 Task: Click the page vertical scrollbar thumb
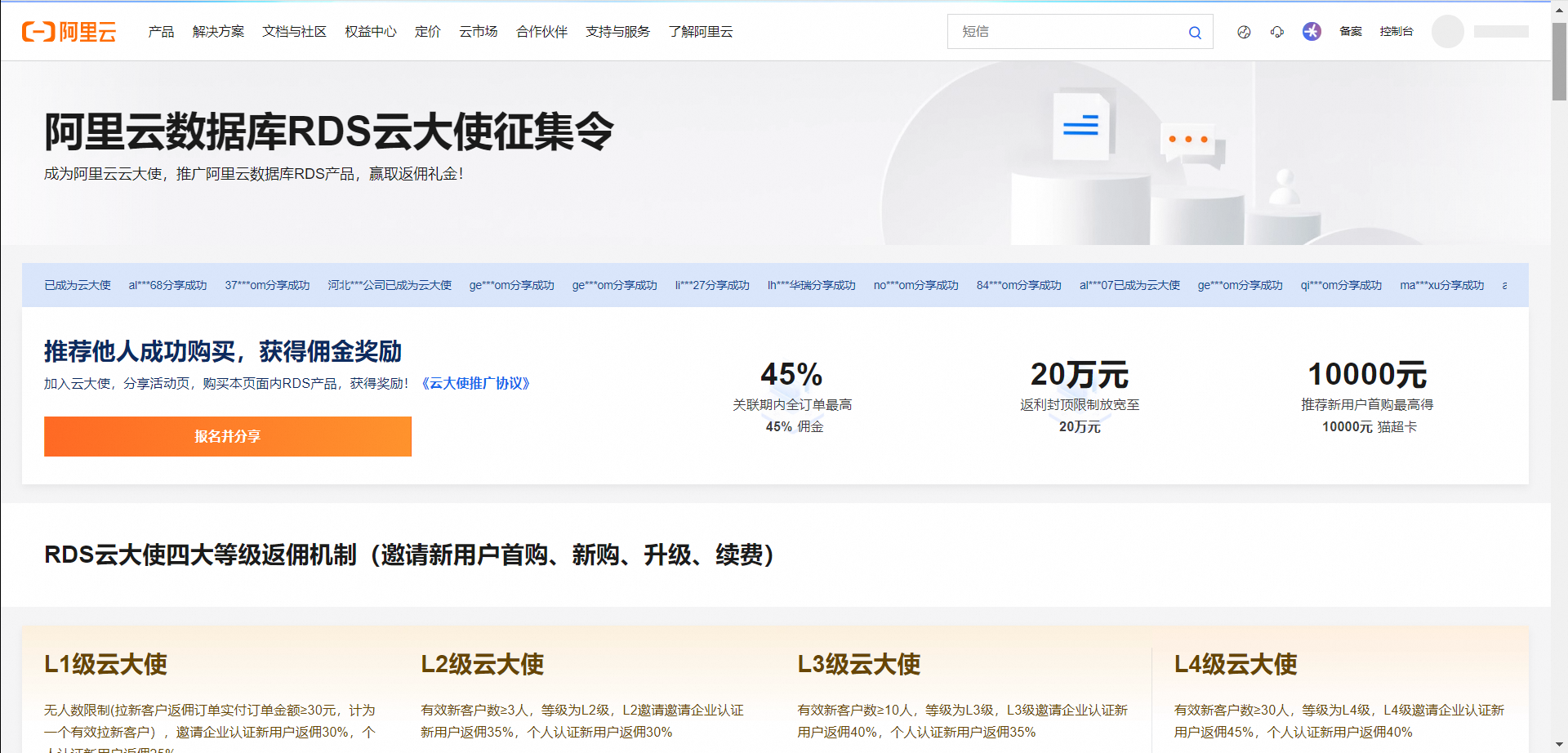(1559, 61)
